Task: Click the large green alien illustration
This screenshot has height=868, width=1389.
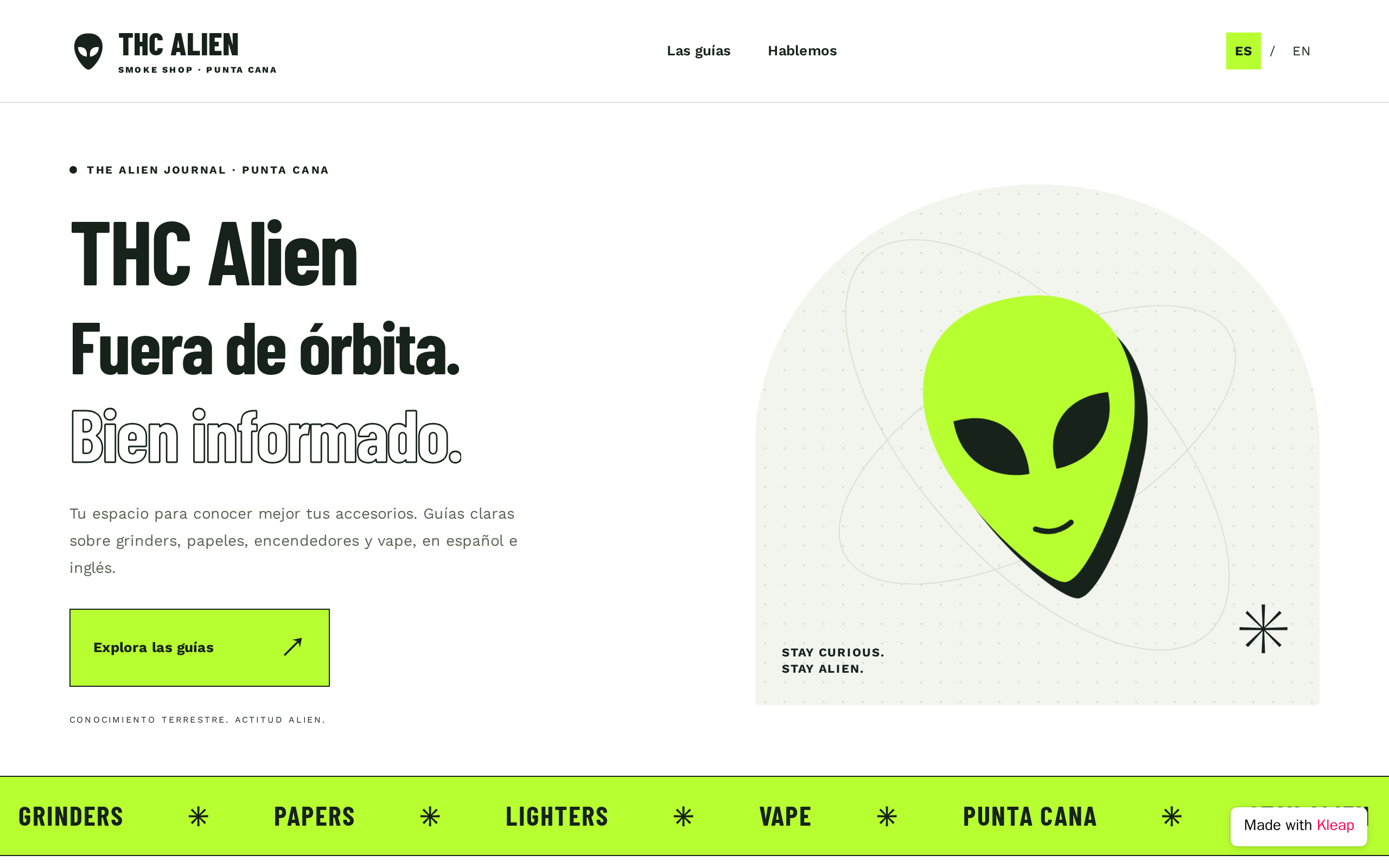Action: click(x=1035, y=446)
